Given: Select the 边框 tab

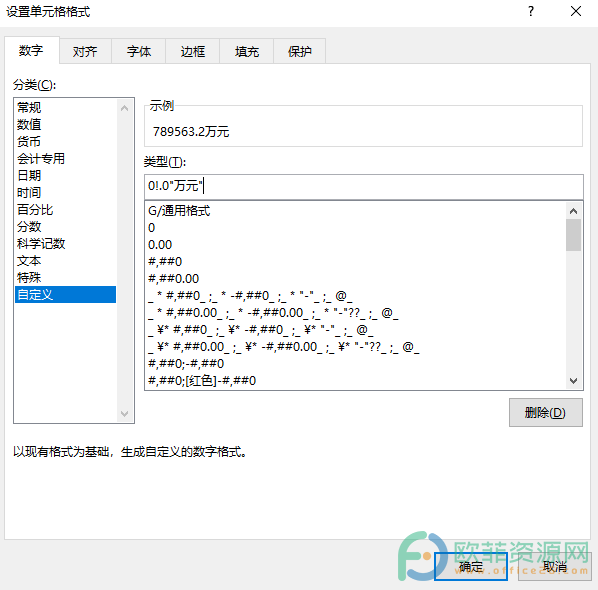Looking at the screenshot, I should tap(193, 51).
